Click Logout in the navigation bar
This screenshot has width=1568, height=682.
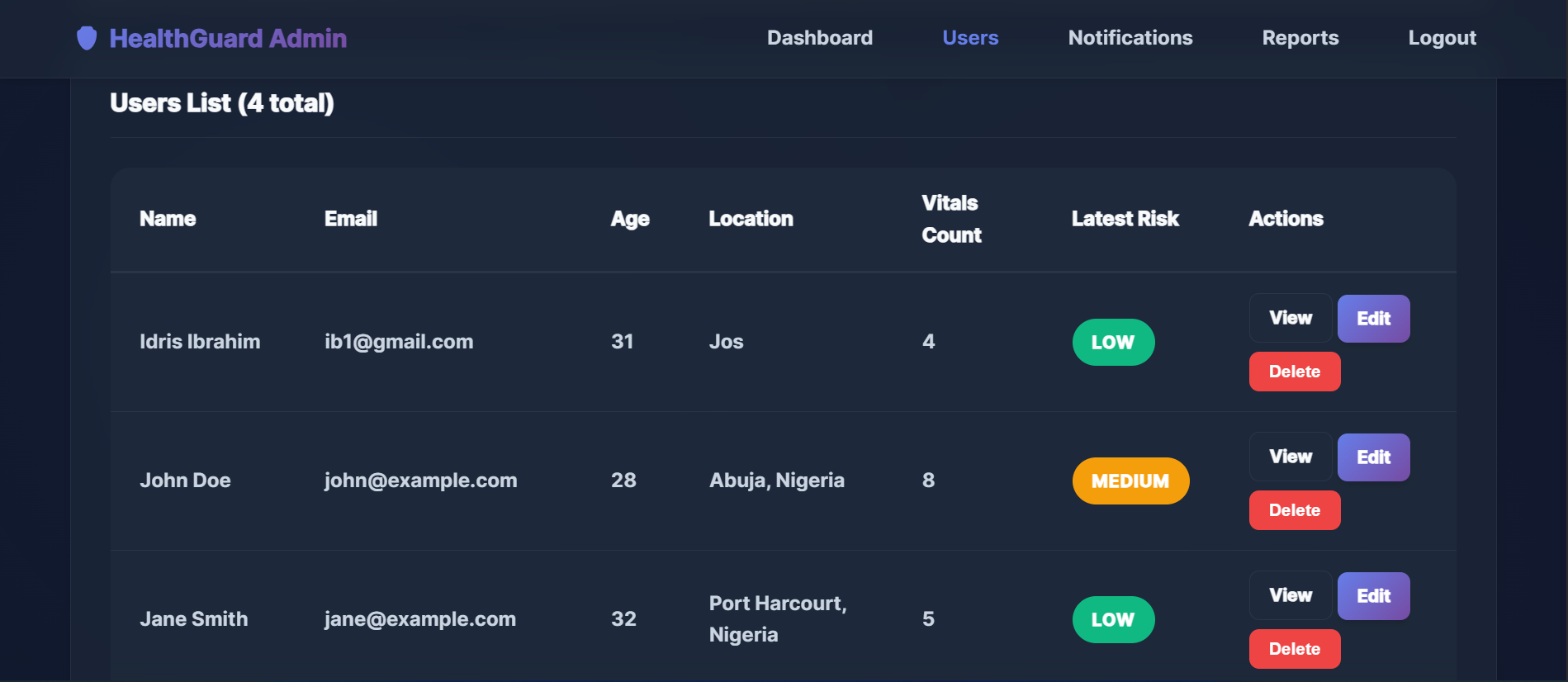click(1442, 38)
